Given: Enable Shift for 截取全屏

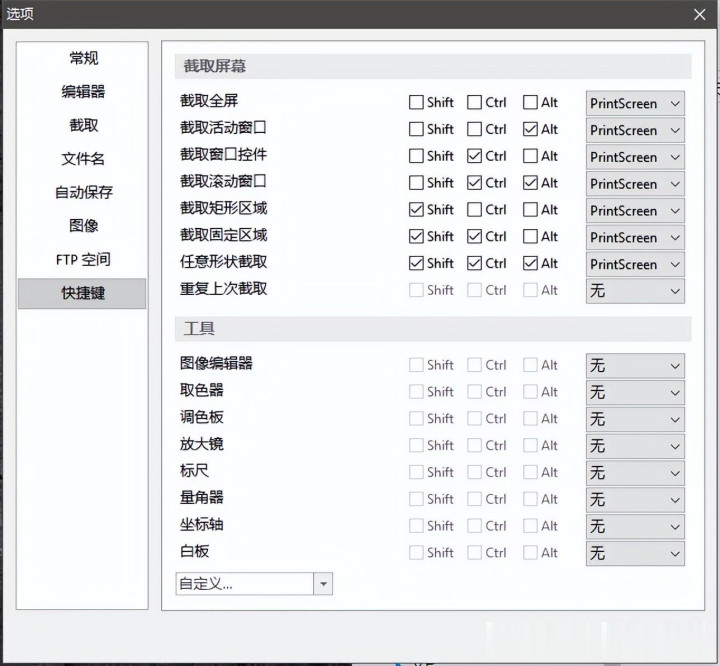Looking at the screenshot, I should pos(416,102).
